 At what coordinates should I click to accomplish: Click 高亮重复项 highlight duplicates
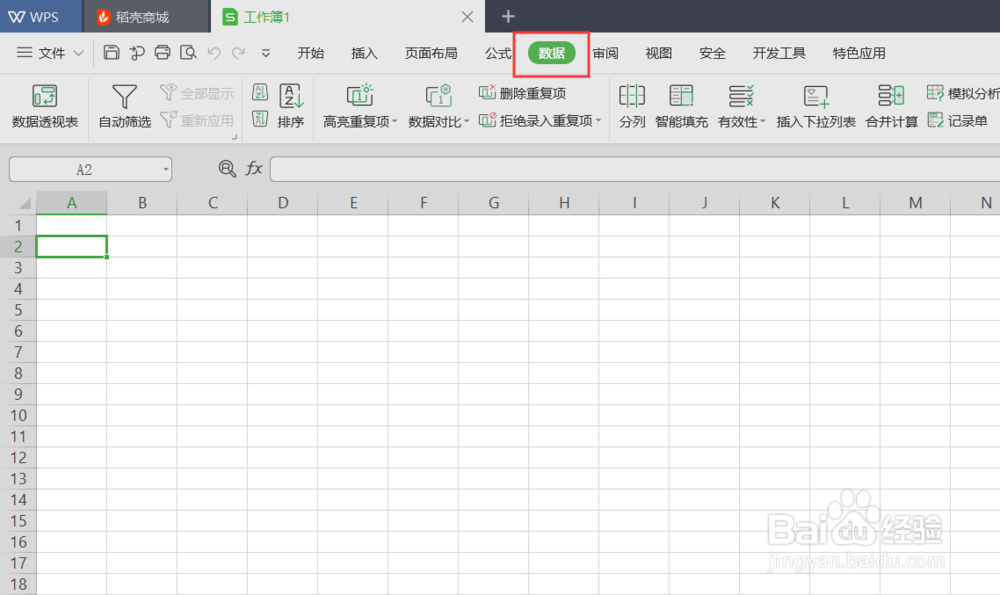(x=360, y=106)
